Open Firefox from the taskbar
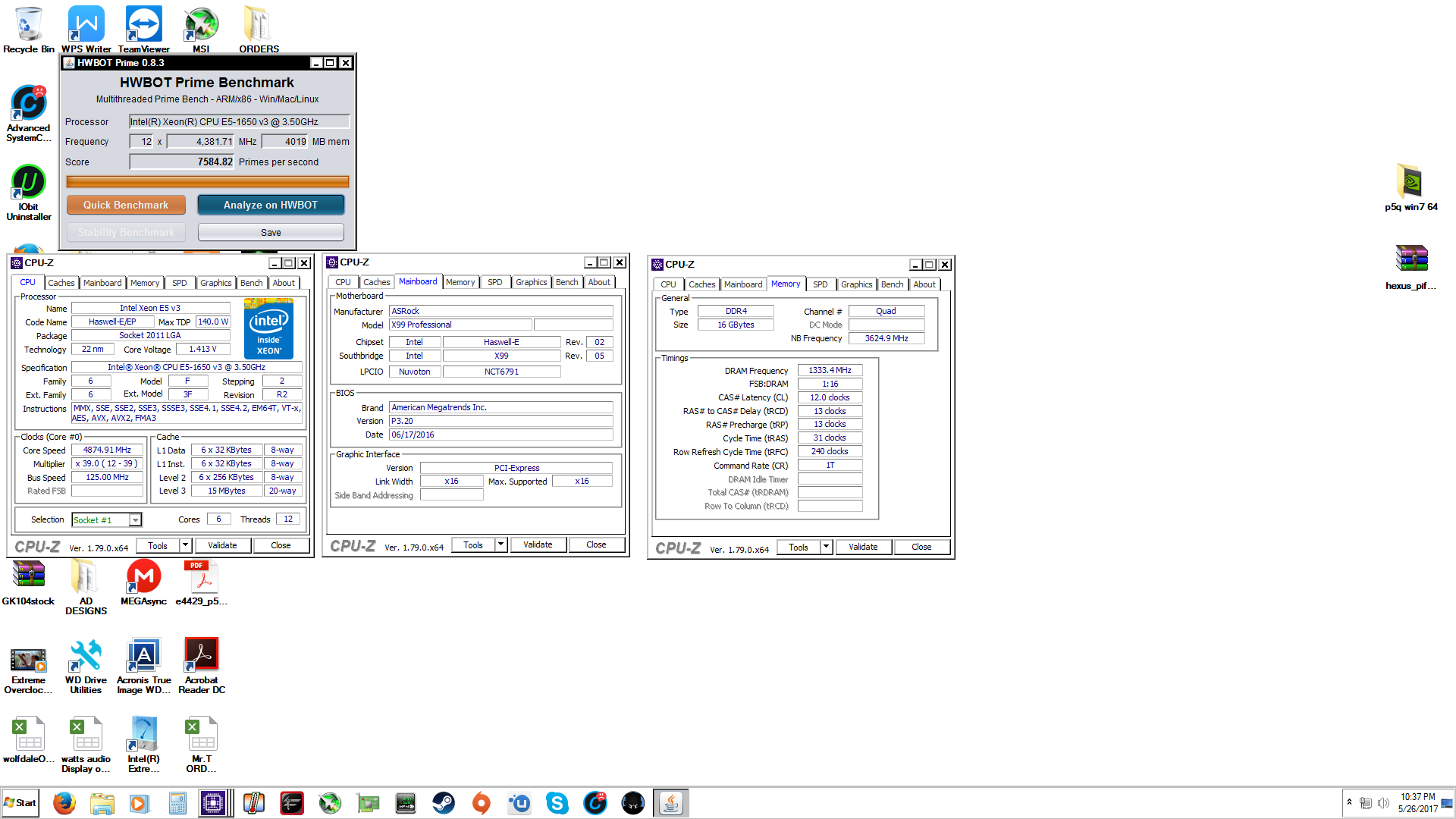Screen dimensions: 1456x819 coord(64,803)
